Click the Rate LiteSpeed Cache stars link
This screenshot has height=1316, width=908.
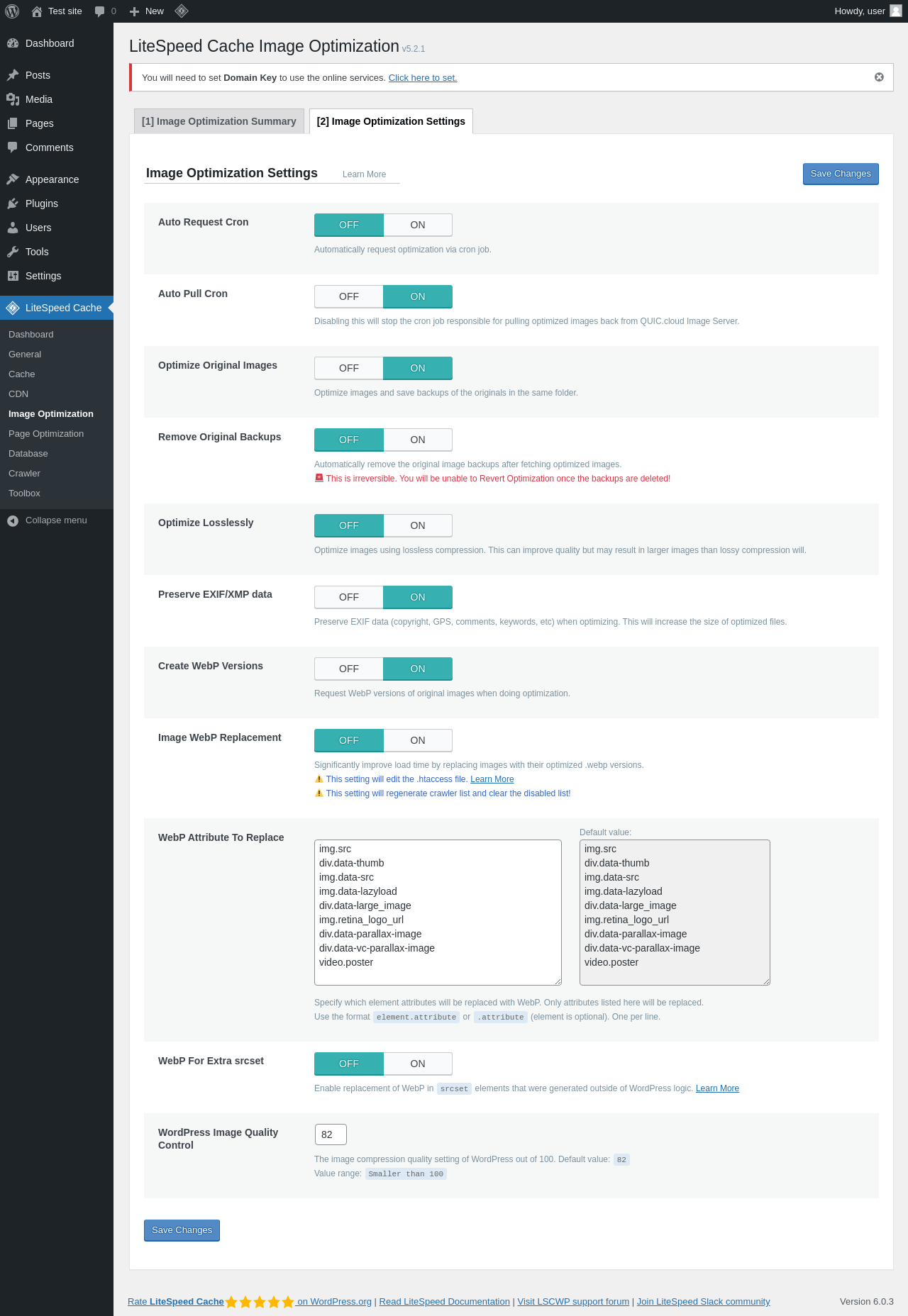(250, 1302)
